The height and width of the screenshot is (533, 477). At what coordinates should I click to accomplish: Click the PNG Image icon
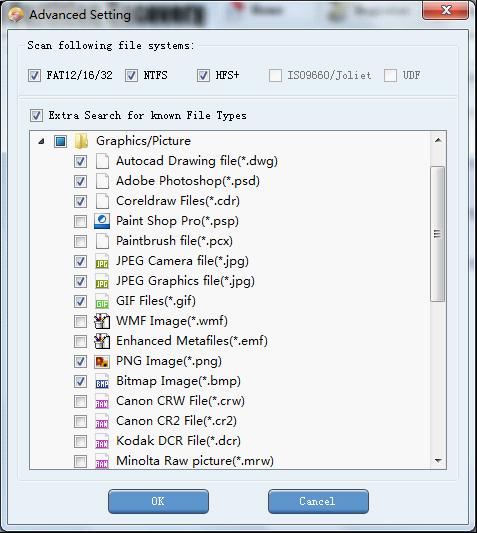pyautogui.click(x=102, y=361)
